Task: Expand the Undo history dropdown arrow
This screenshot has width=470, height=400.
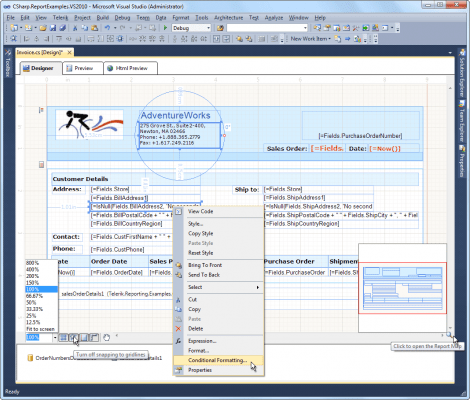Action: pos(115,28)
